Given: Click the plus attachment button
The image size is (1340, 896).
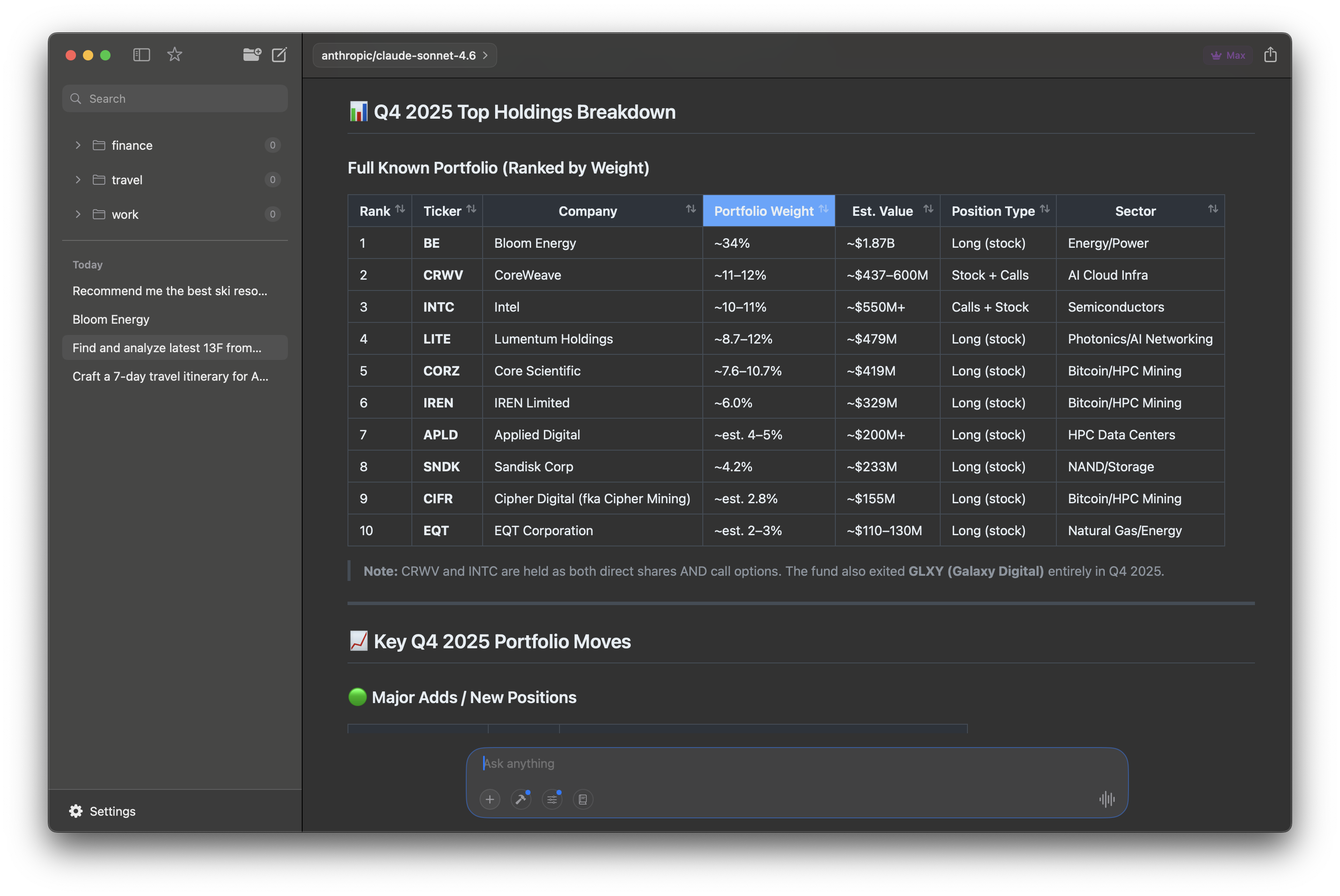Looking at the screenshot, I should click(x=490, y=799).
